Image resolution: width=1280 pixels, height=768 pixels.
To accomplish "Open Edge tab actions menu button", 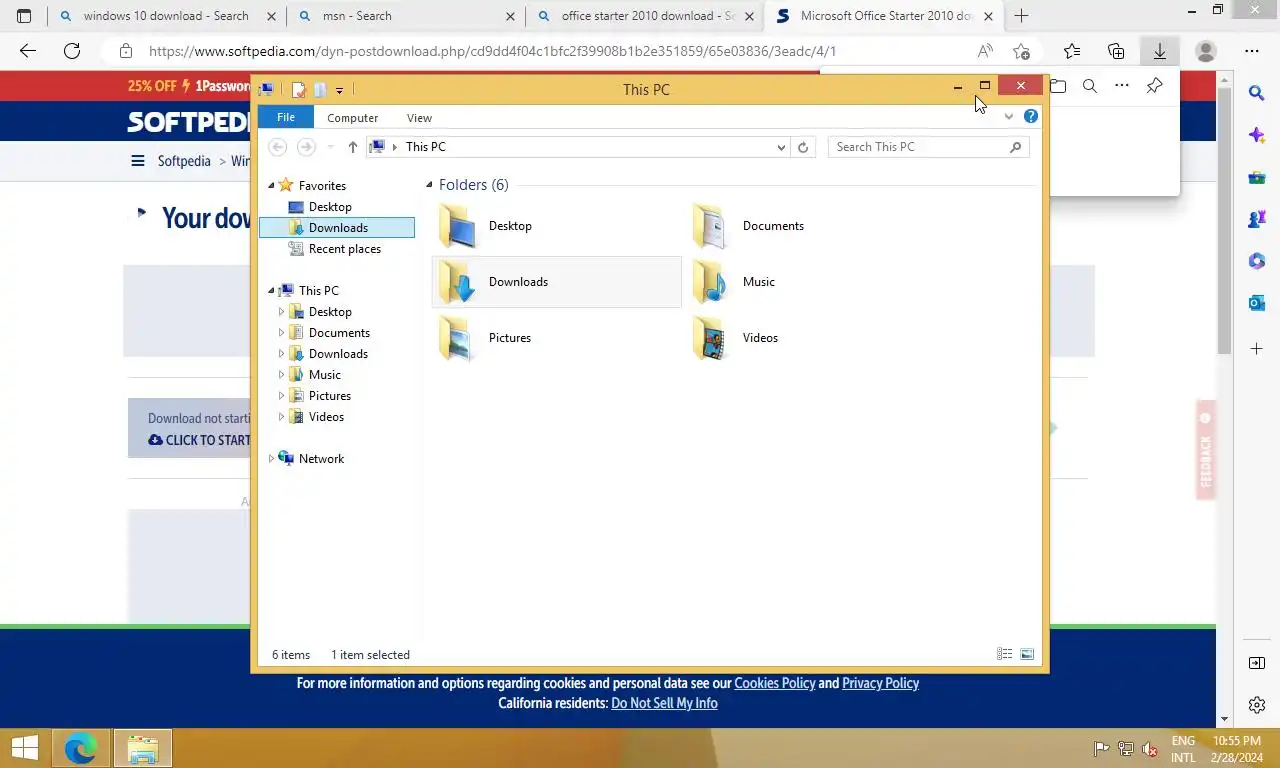I will [24, 16].
